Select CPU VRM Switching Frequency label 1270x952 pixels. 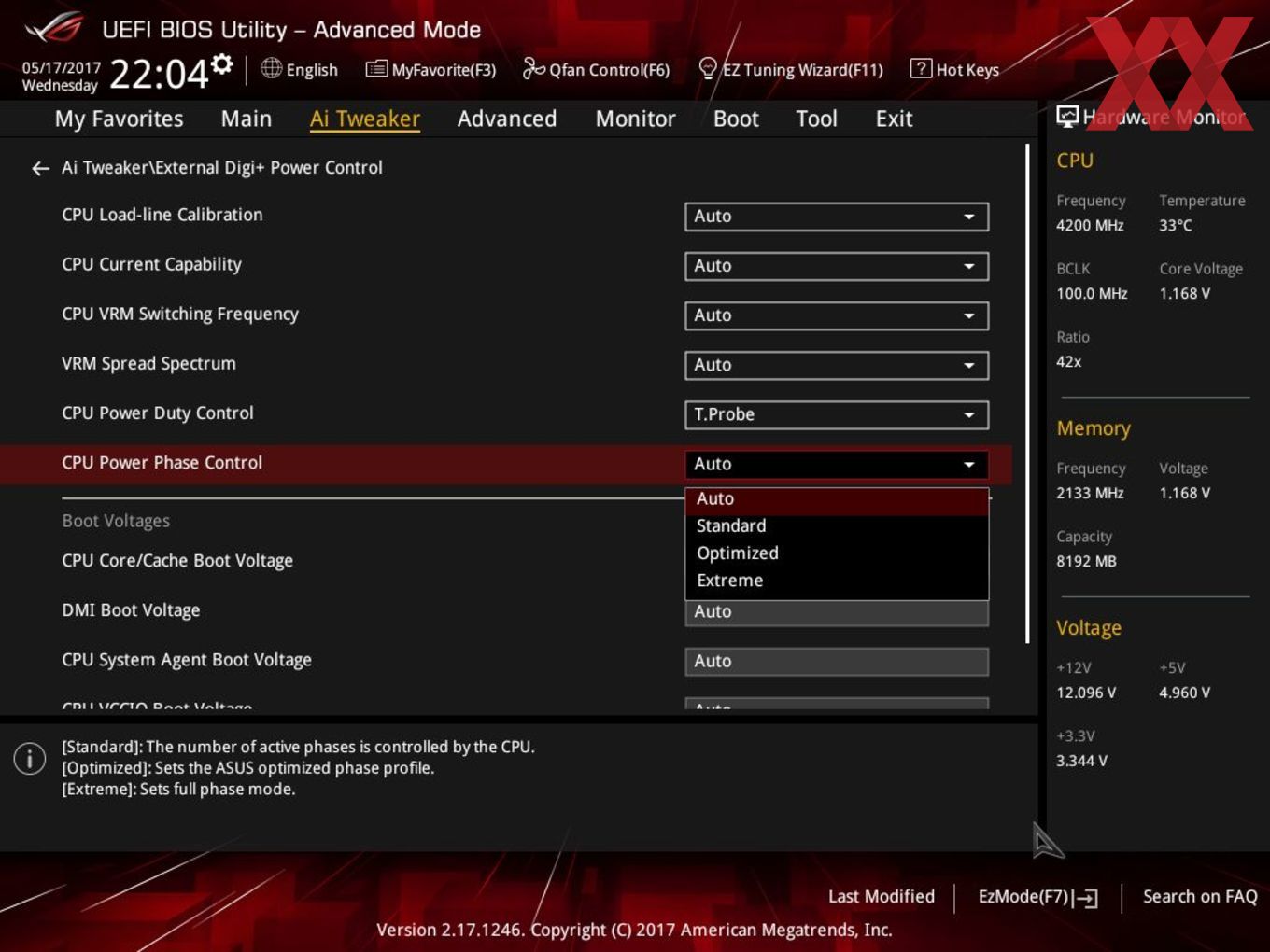(x=180, y=314)
